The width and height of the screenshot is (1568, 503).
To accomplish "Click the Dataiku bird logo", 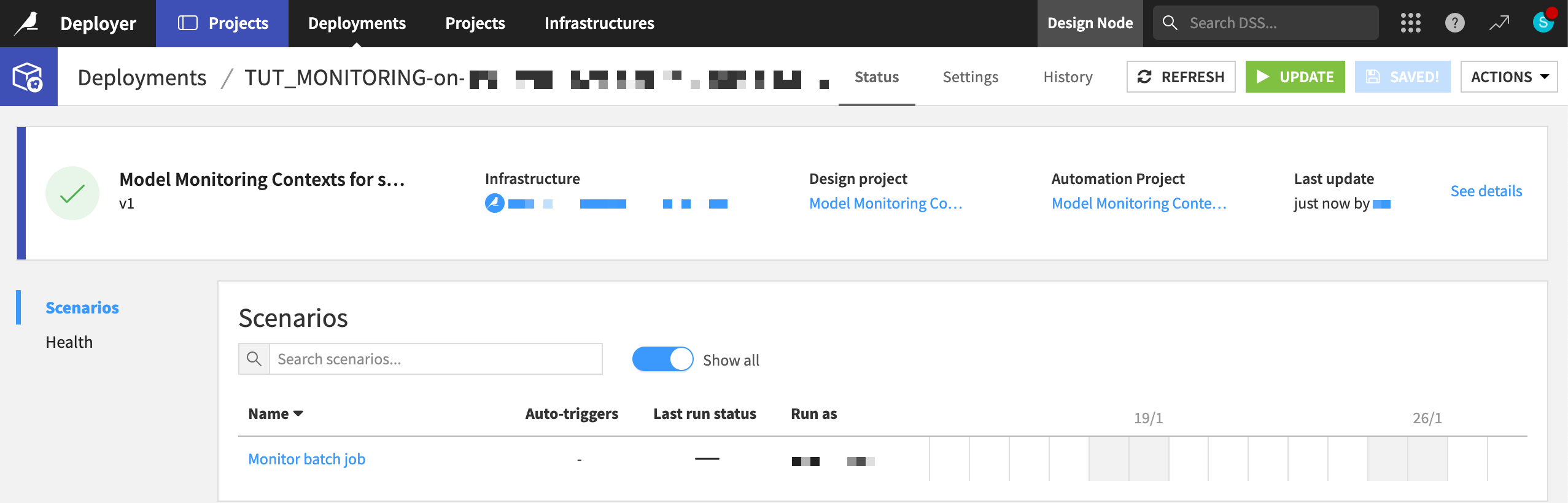I will (x=27, y=23).
